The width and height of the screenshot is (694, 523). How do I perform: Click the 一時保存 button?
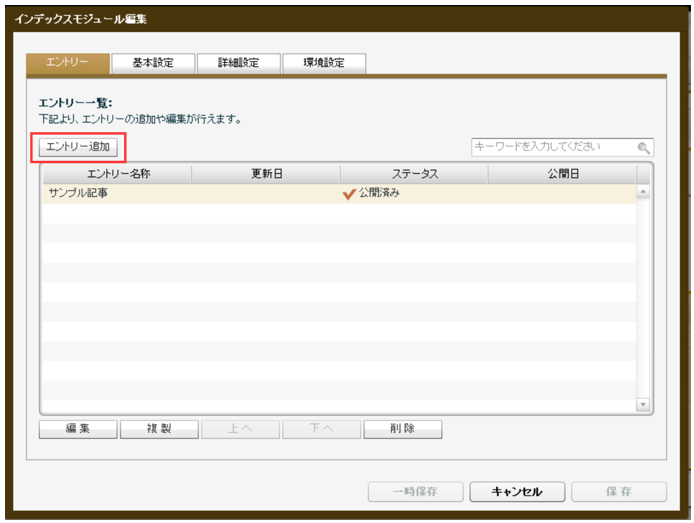(x=416, y=492)
